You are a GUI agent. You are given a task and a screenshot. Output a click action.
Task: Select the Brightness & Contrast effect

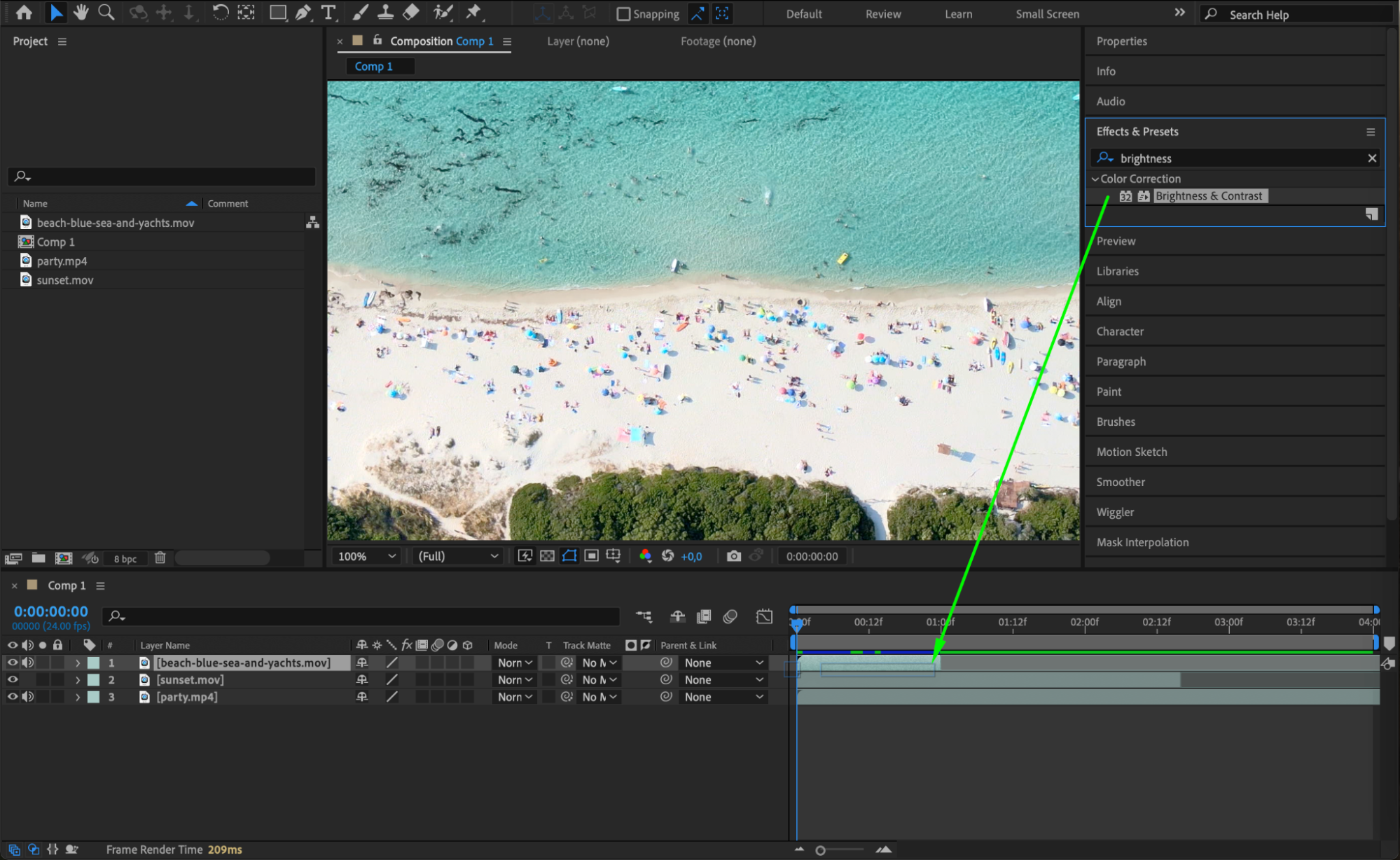coord(1209,196)
